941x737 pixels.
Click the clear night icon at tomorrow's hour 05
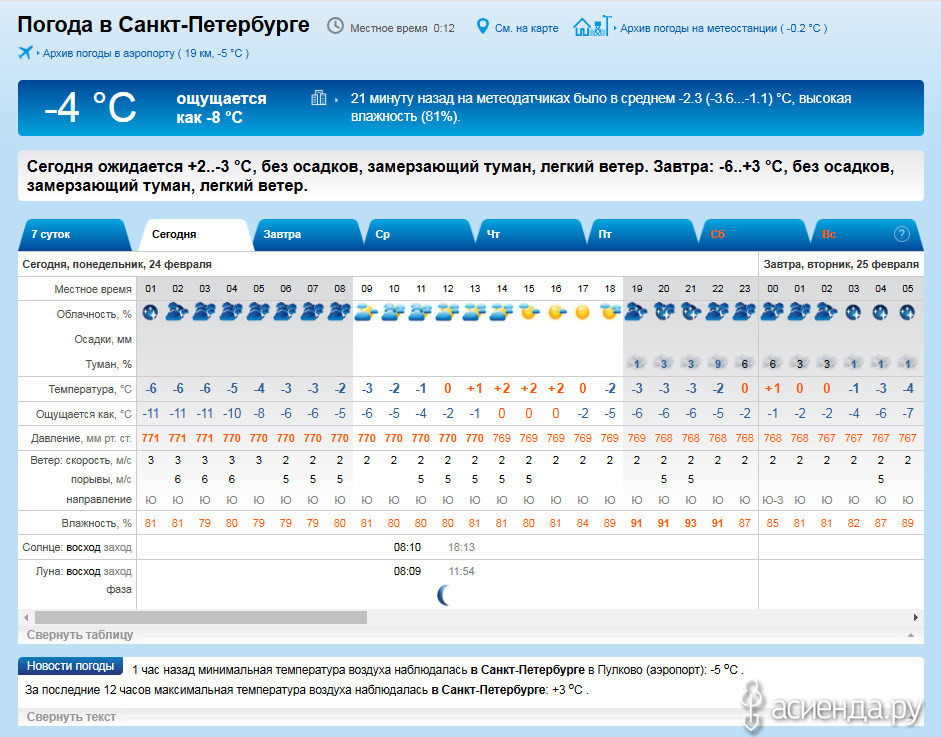pyautogui.click(x=907, y=312)
